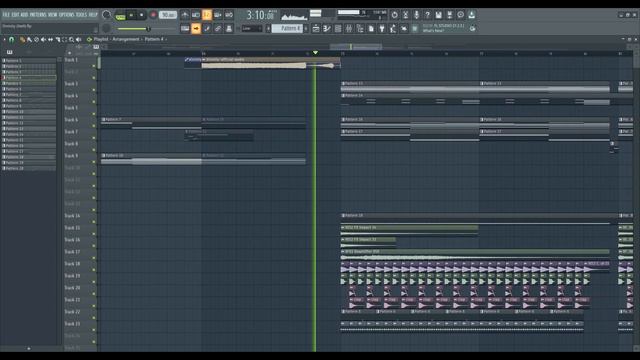Open the OPTIONS menu

point(67,15)
